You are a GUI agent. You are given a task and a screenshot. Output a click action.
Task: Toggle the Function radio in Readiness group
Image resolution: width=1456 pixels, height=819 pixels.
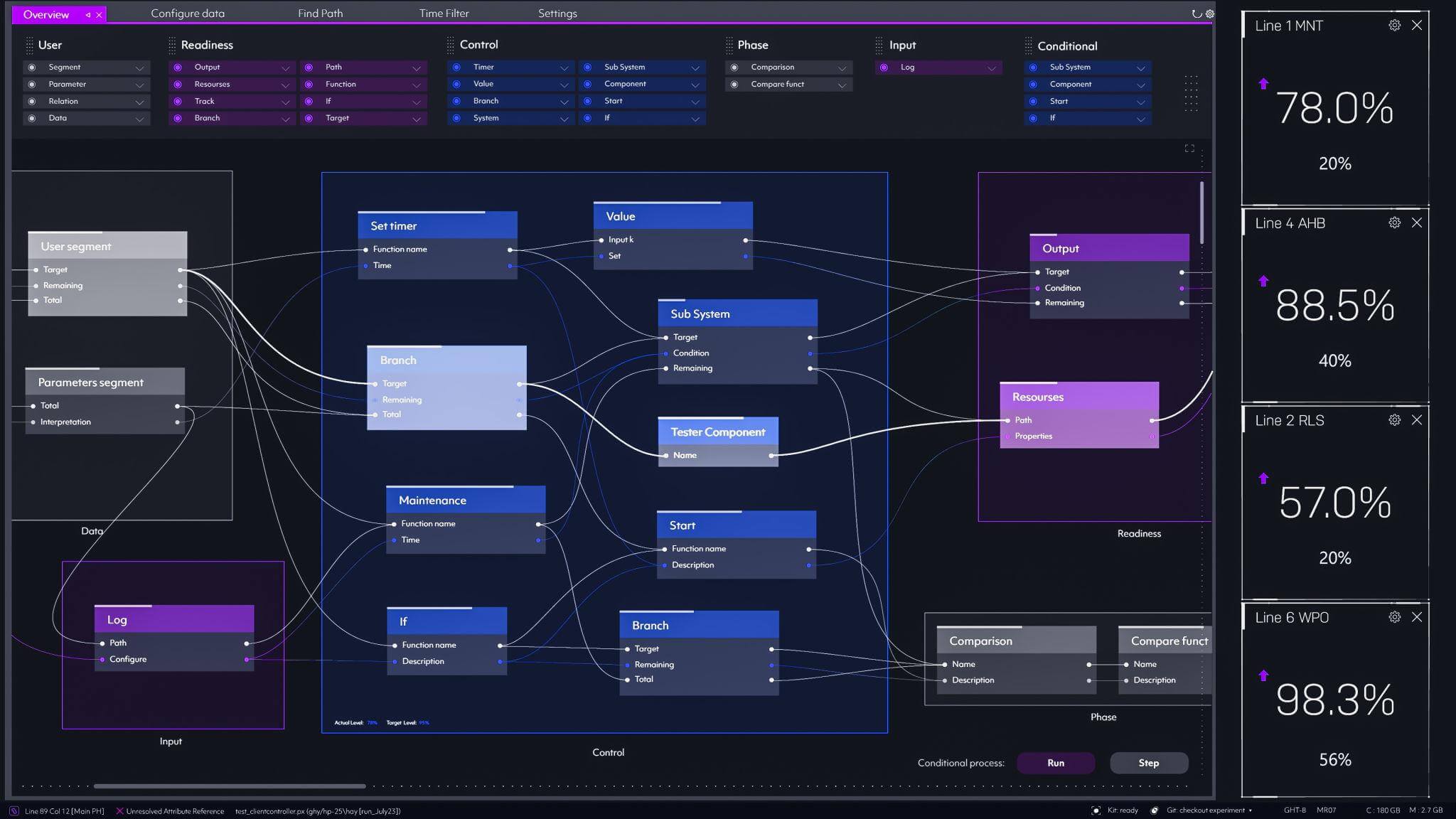coord(309,85)
